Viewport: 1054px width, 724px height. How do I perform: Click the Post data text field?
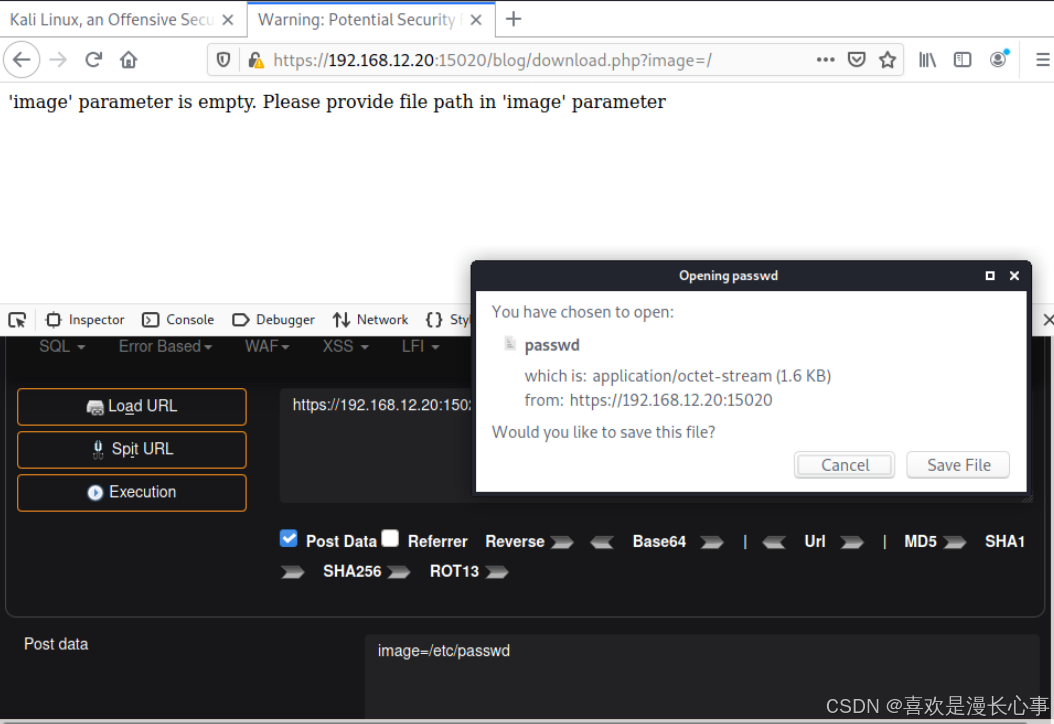(702, 676)
